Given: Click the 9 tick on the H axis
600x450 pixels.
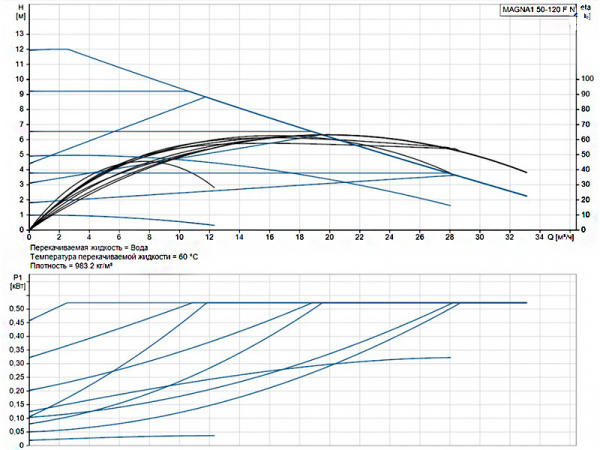Looking at the screenshot, I should 19,94.
